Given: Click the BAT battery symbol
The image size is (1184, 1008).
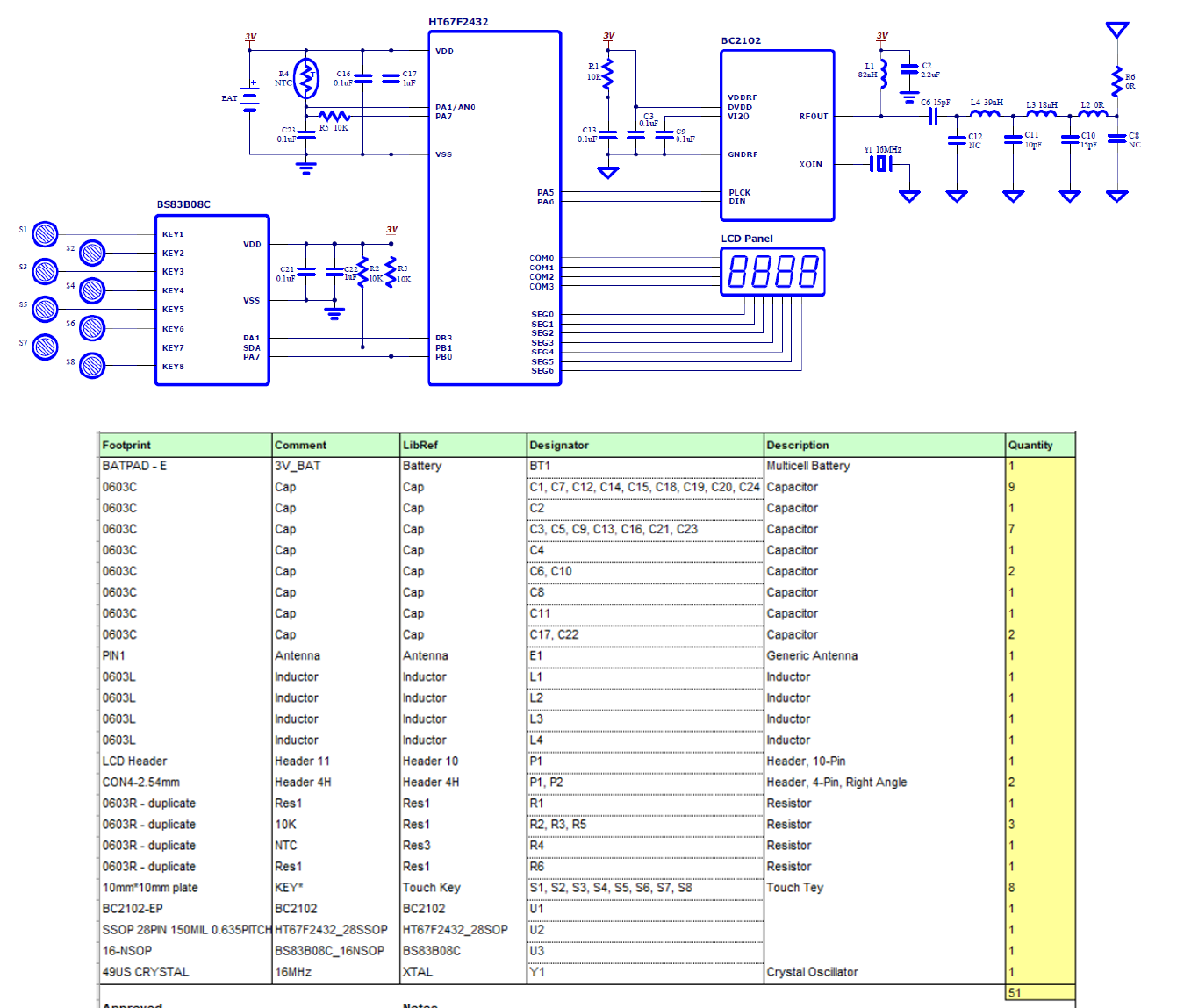Looking at the screenshot, I should [250, 98].
